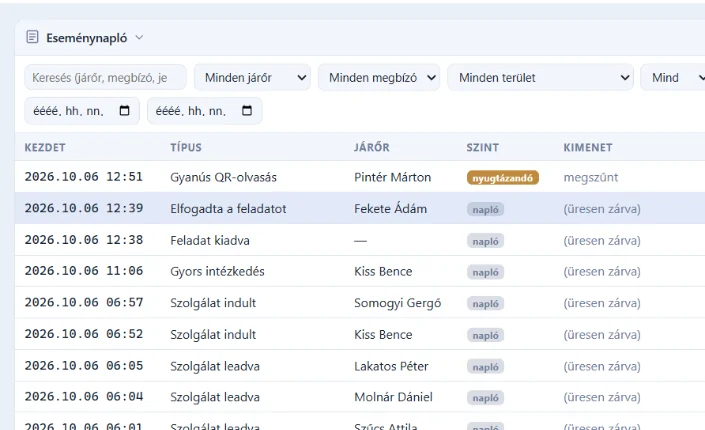Select the Feladat kiadva row

pos(360,240)
